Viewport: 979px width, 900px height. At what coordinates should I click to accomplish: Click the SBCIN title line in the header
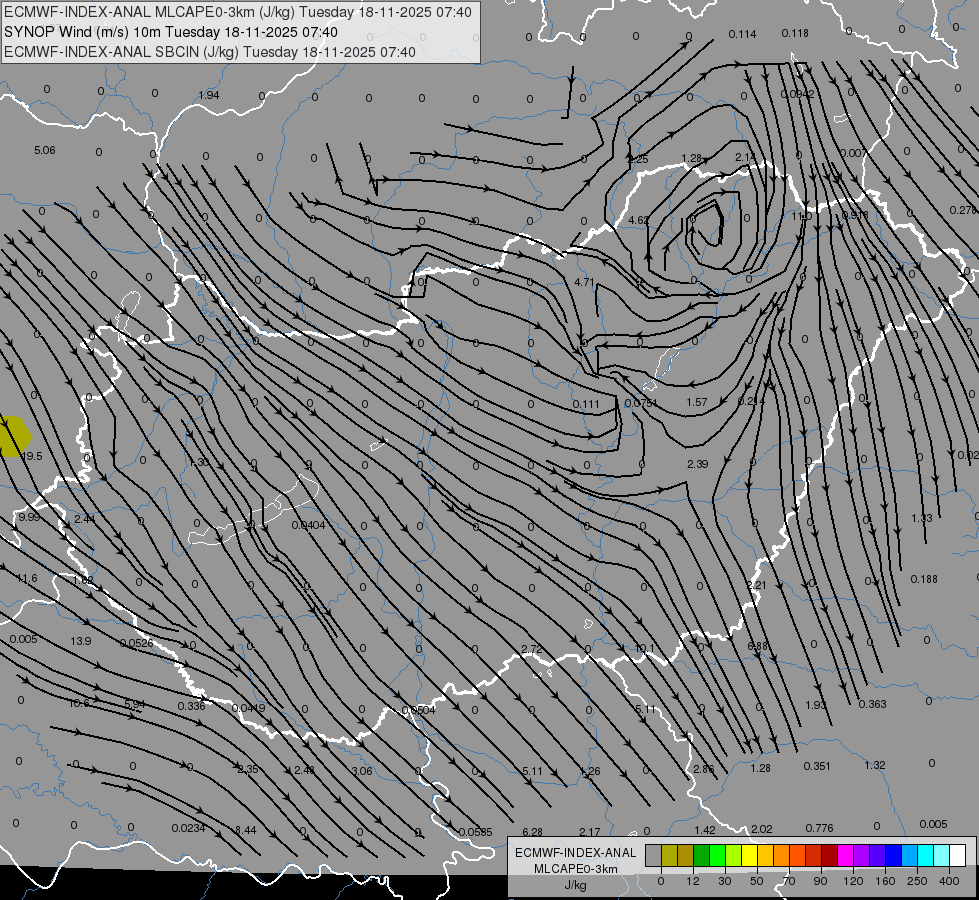(210, 52)
